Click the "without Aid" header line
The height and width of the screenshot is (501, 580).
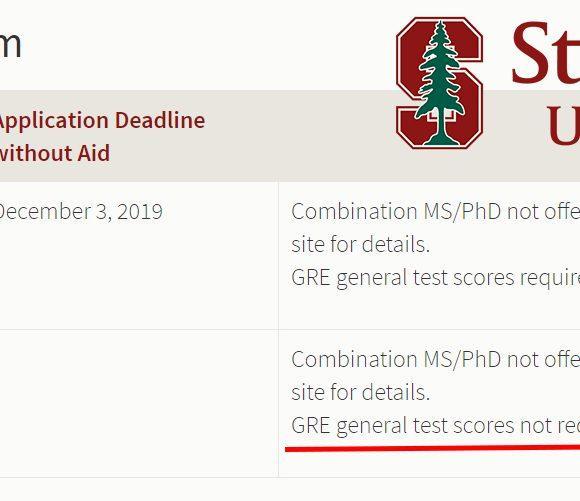[55, 153]
